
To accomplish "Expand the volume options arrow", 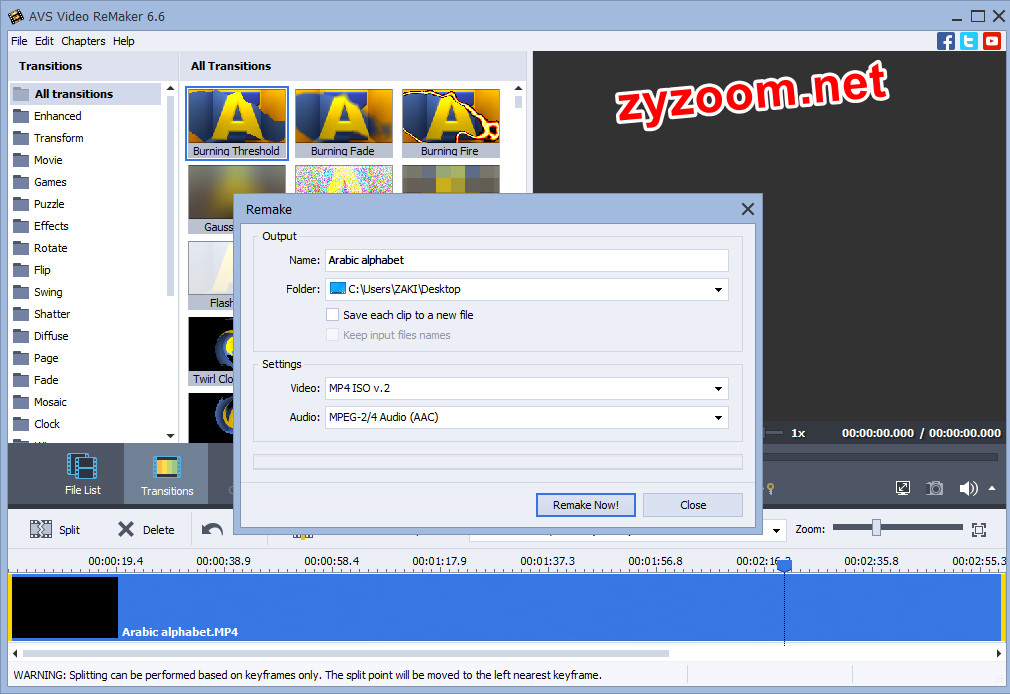I will 992,488.
